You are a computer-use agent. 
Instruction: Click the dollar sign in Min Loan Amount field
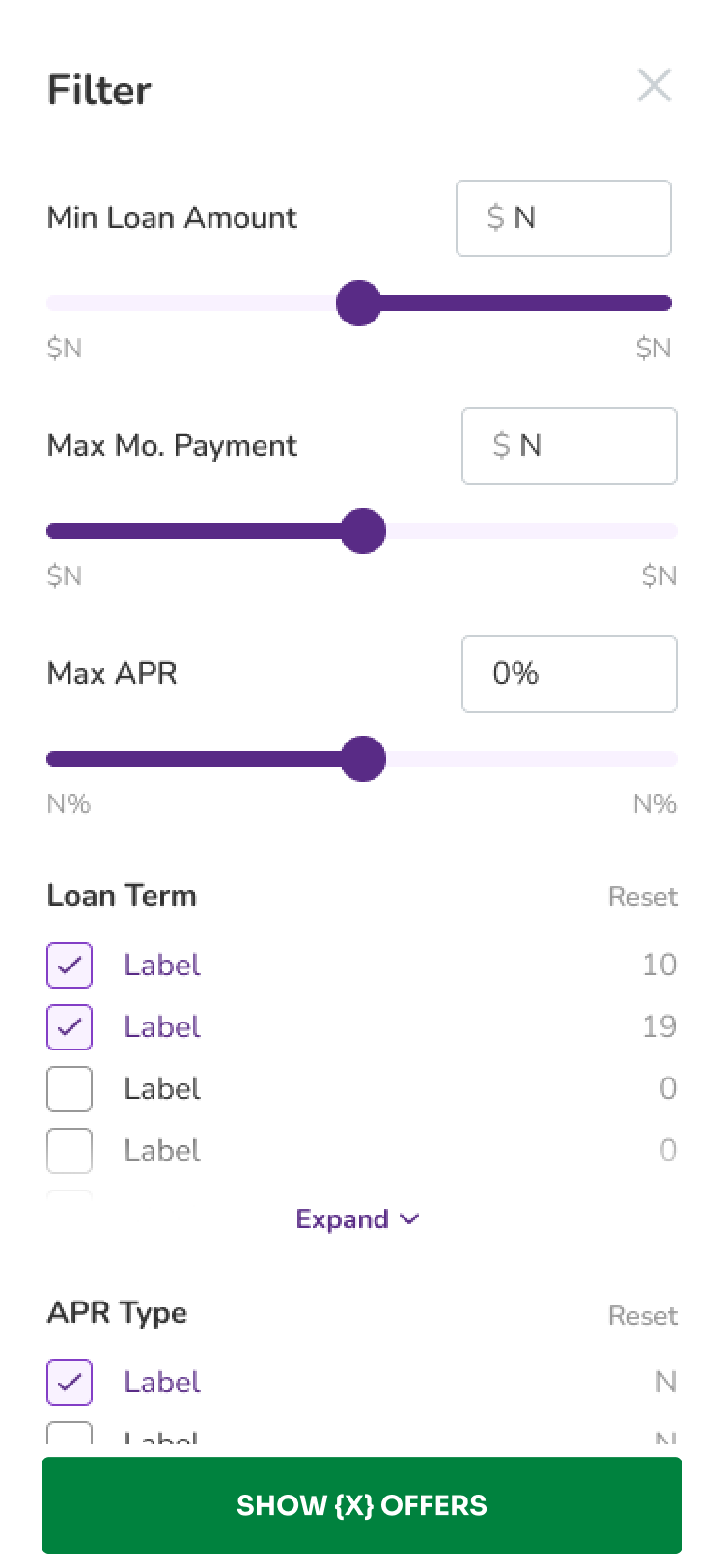[x=496, y=218]
